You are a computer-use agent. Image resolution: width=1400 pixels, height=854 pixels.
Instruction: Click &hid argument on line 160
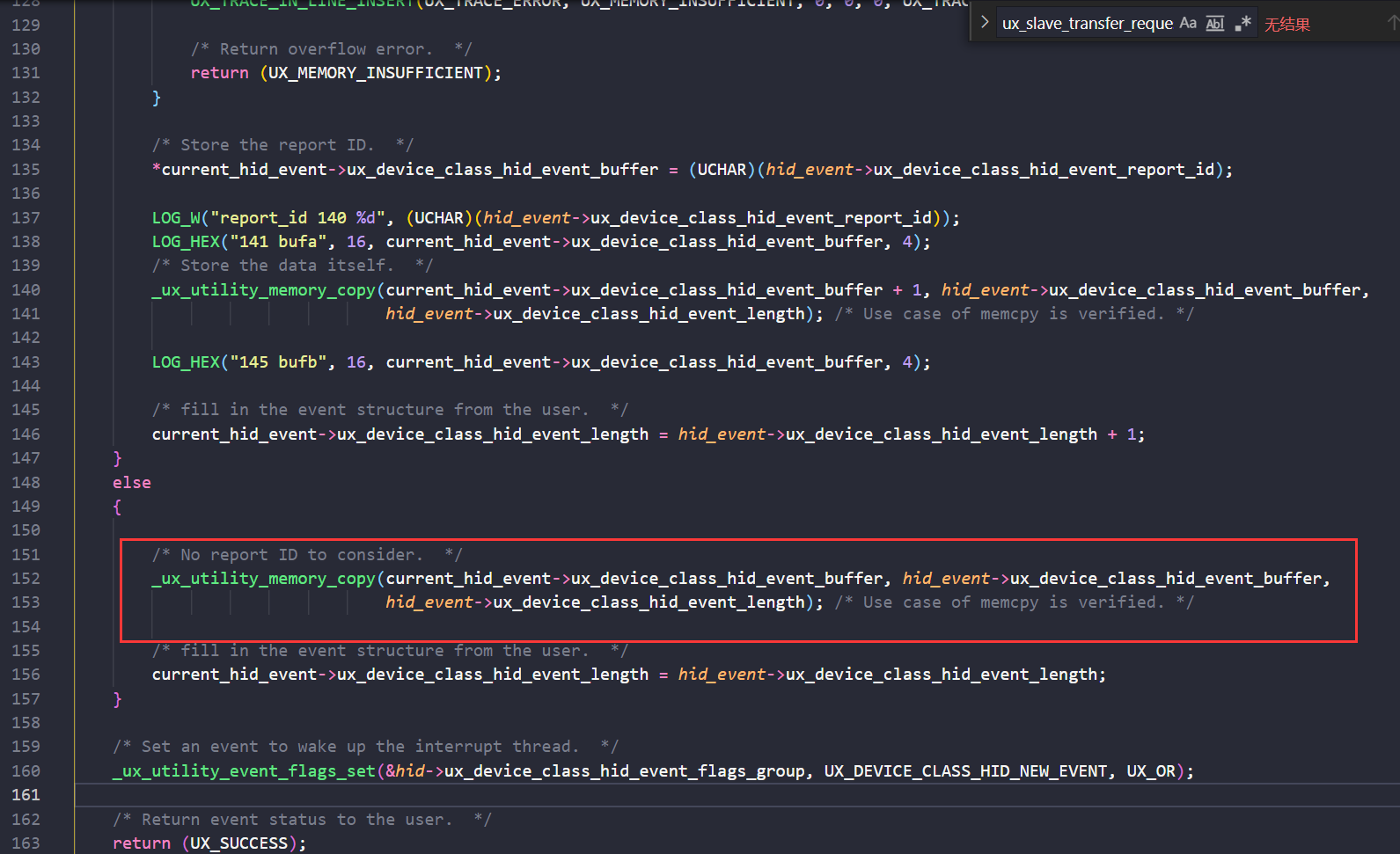(405, 771)
